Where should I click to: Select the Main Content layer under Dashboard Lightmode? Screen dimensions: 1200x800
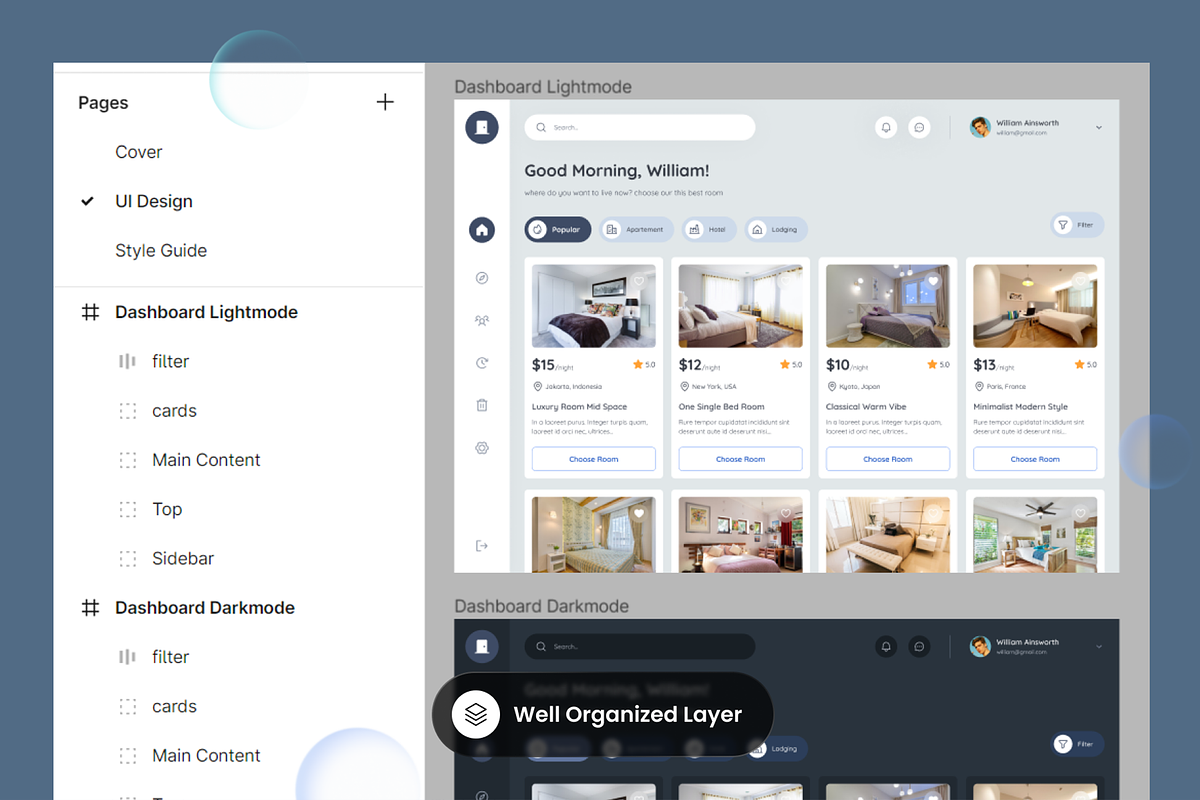206,460
